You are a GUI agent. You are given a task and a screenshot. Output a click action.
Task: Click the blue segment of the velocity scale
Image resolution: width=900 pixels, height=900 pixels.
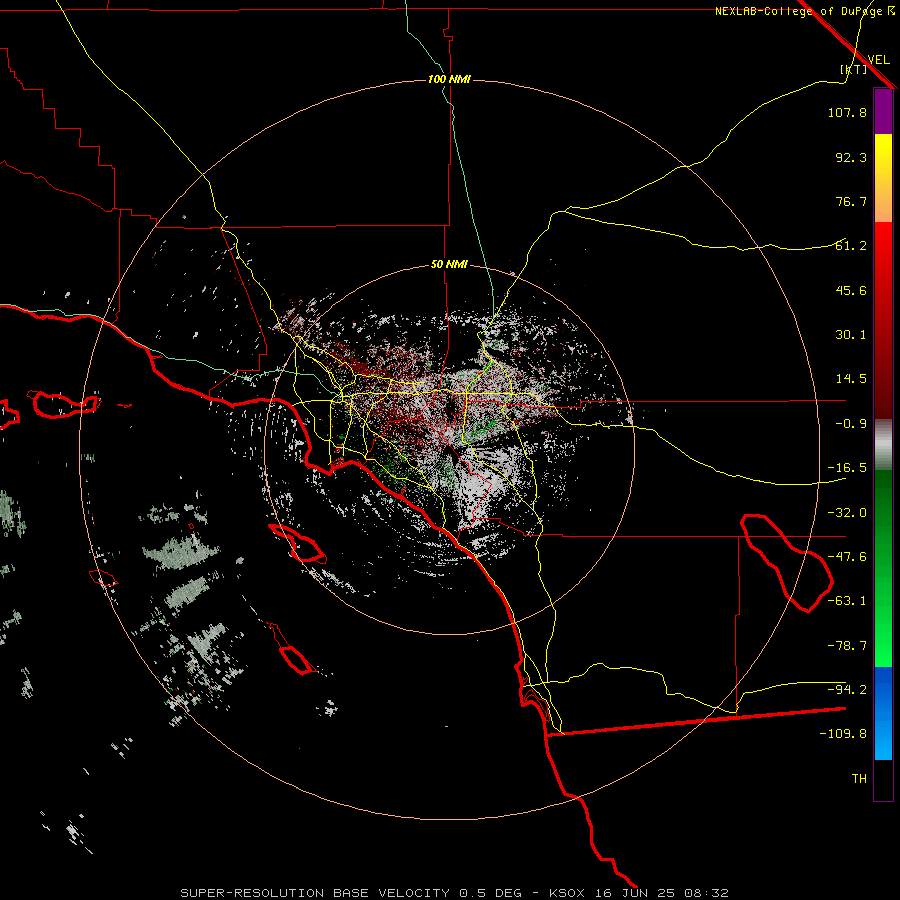pyautogui.click(x=883, y=713)
